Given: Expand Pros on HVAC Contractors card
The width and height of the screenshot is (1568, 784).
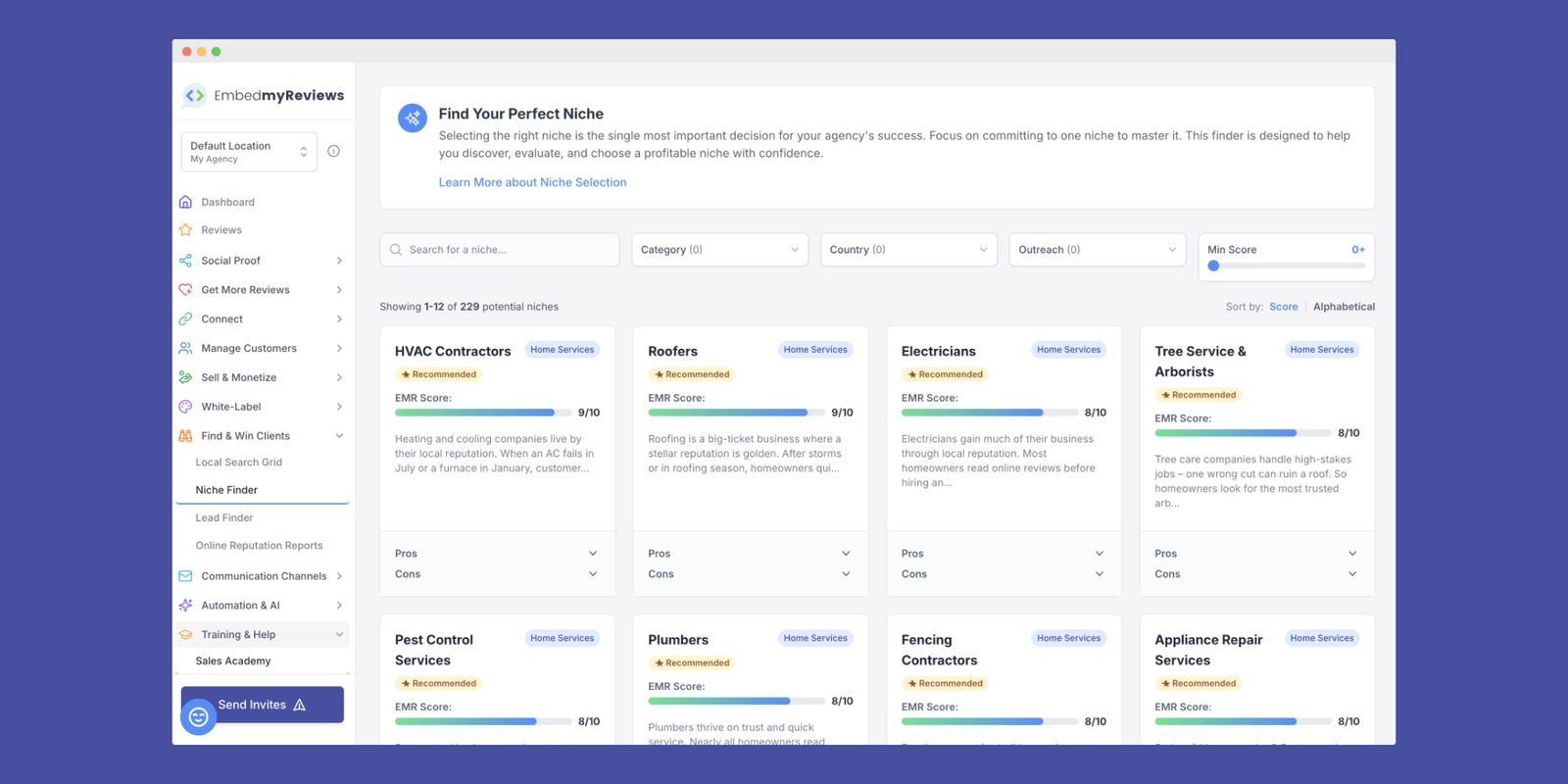Looking at the screenshot, I should coord(496,554).
